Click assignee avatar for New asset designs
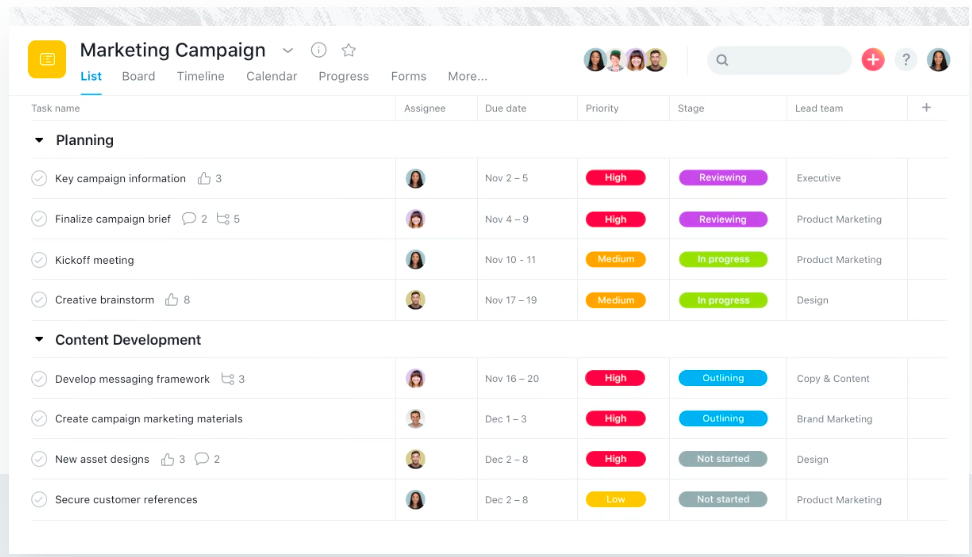 coord(415,459)
